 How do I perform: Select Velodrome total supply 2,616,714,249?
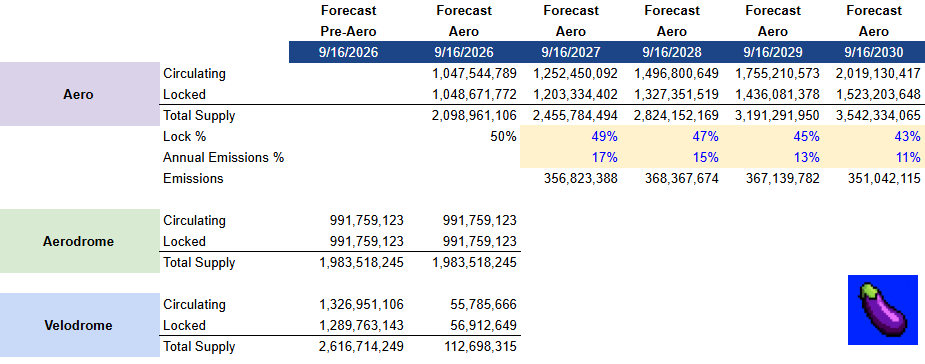[x=362, y=347]
